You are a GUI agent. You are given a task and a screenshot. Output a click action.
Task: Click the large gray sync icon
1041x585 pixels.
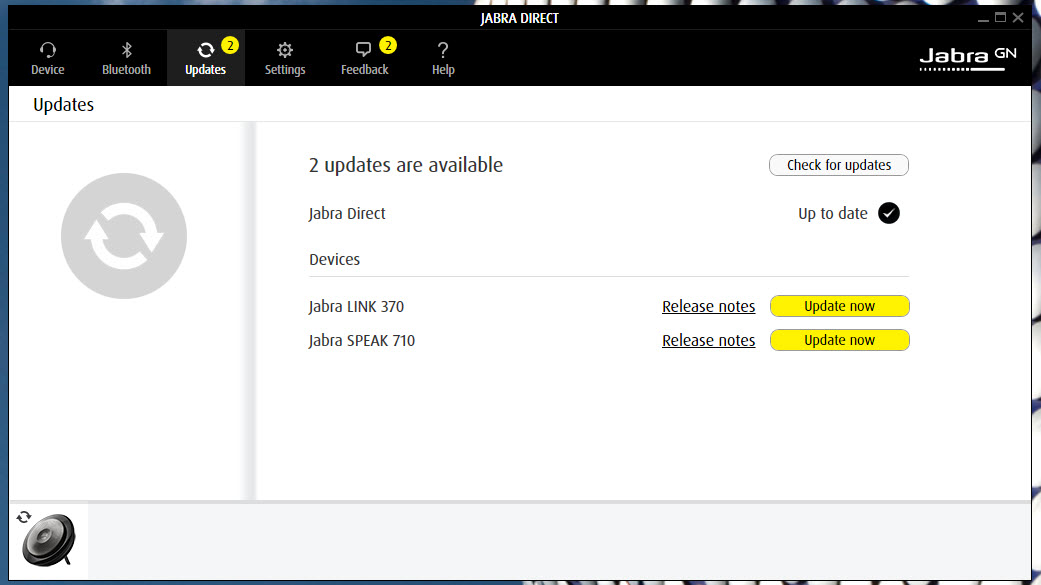click(x=123, y=236)
